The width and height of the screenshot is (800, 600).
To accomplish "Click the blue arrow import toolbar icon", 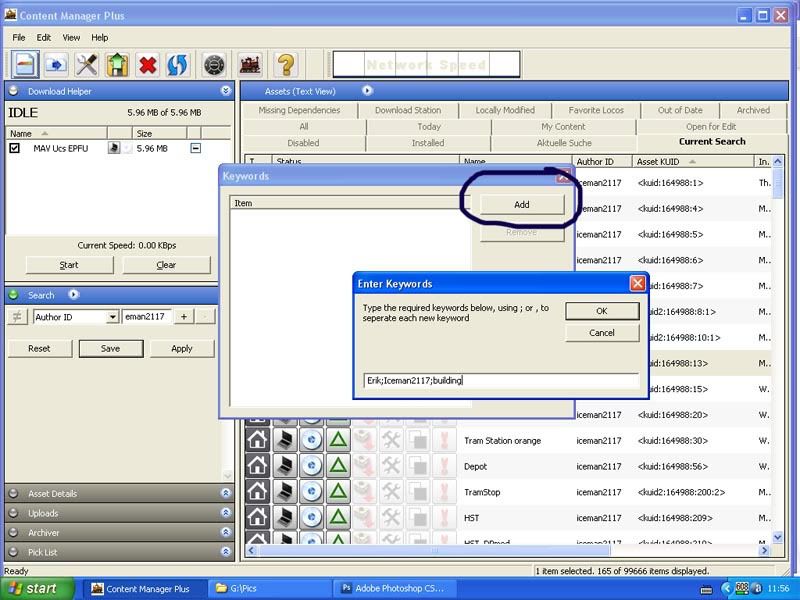I will (x=56, y=65).
